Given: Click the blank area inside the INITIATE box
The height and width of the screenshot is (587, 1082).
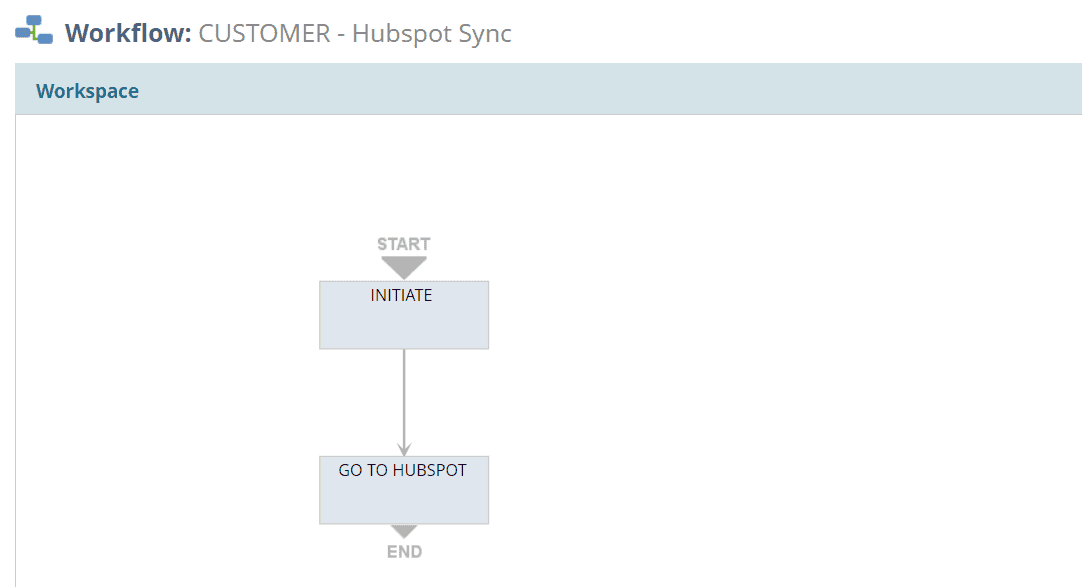Looking at the screenshot, I should tap(404, 327).
